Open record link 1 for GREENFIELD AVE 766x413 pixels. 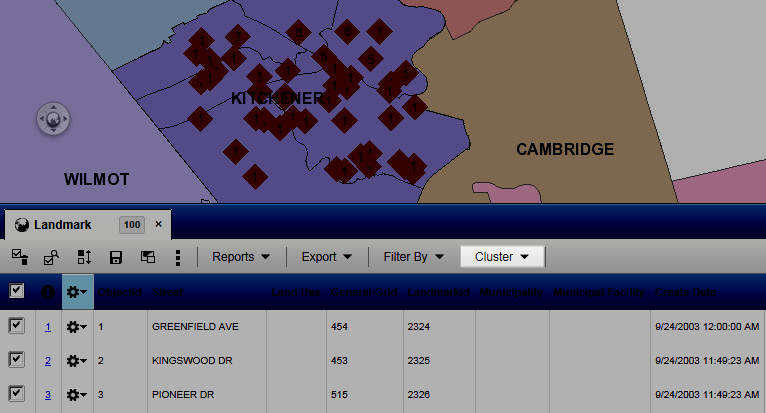[47, 326]
